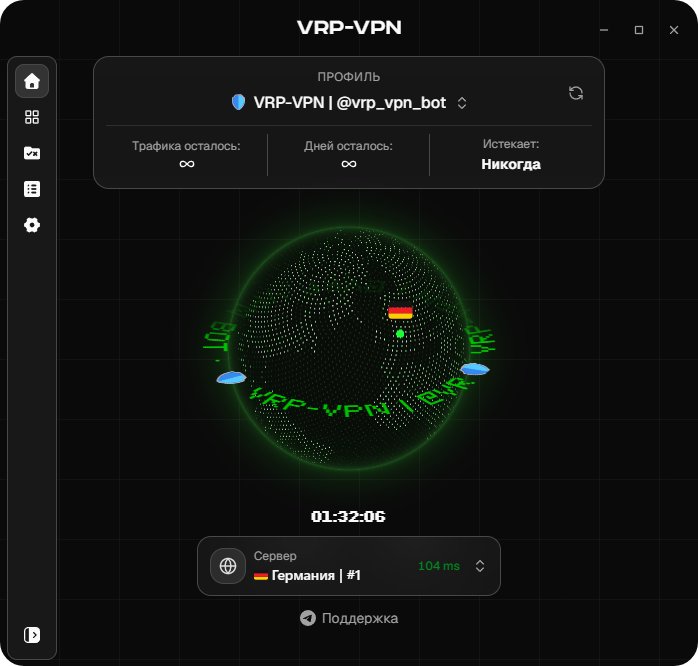The height and width of the screenshot is (666, 698).
Task: Click the German flag on the globe
Action: pos(400,312)
